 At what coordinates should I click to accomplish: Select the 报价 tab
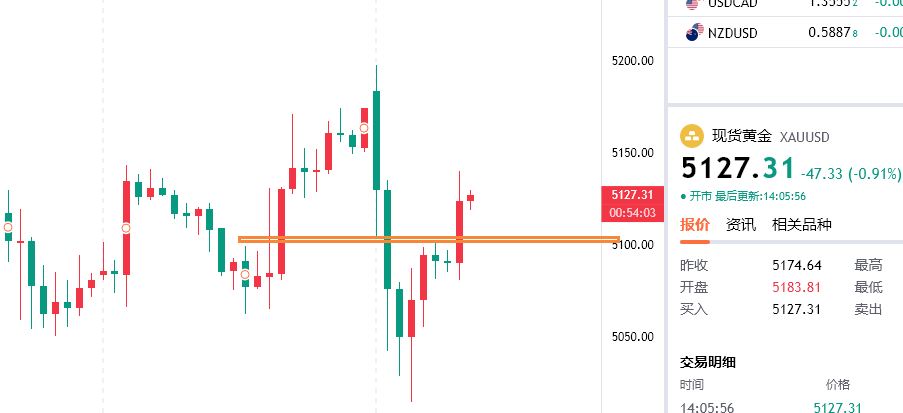coord(694,225)
